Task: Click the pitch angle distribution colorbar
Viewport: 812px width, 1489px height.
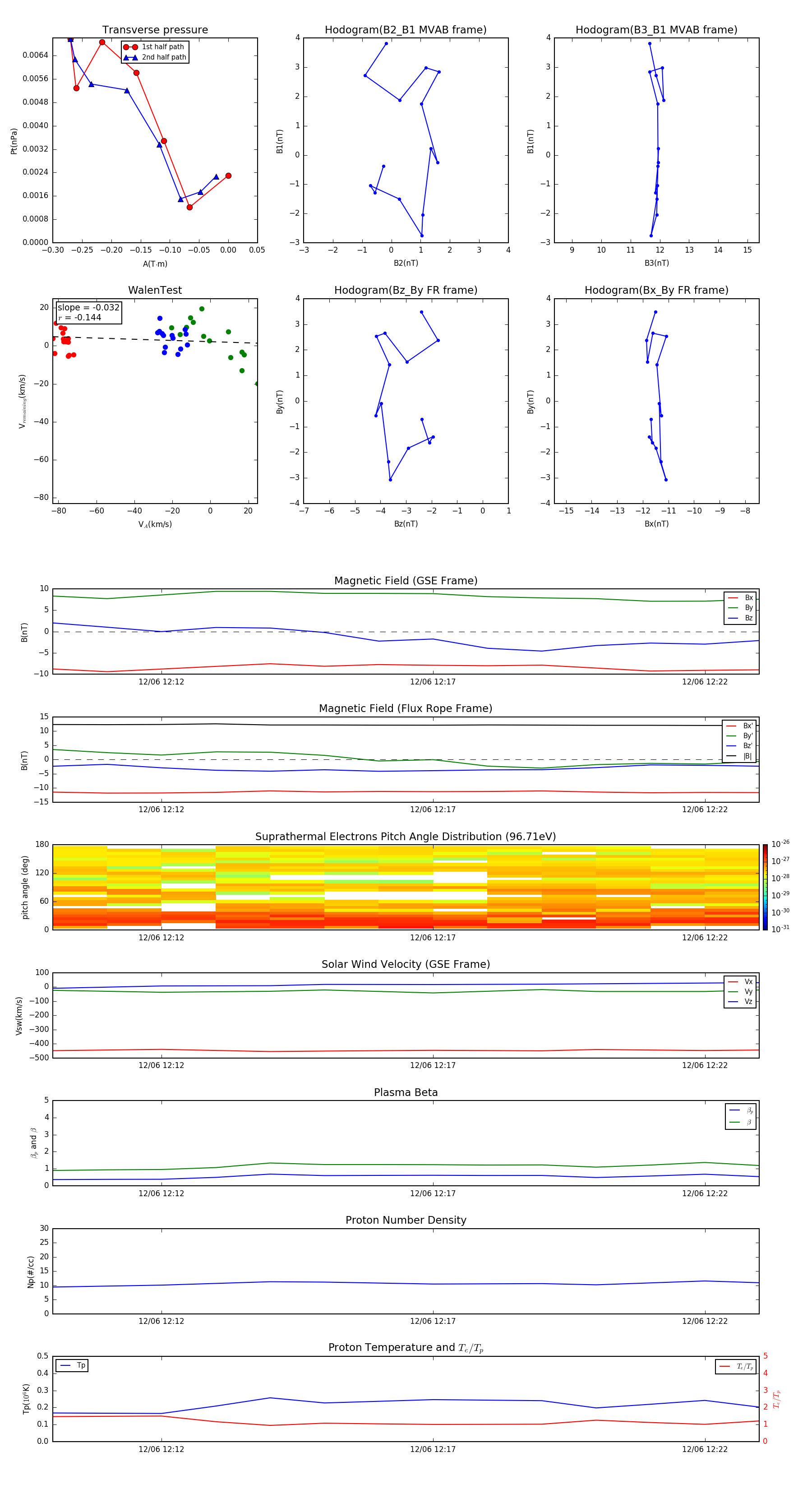Action: point(765,887)
